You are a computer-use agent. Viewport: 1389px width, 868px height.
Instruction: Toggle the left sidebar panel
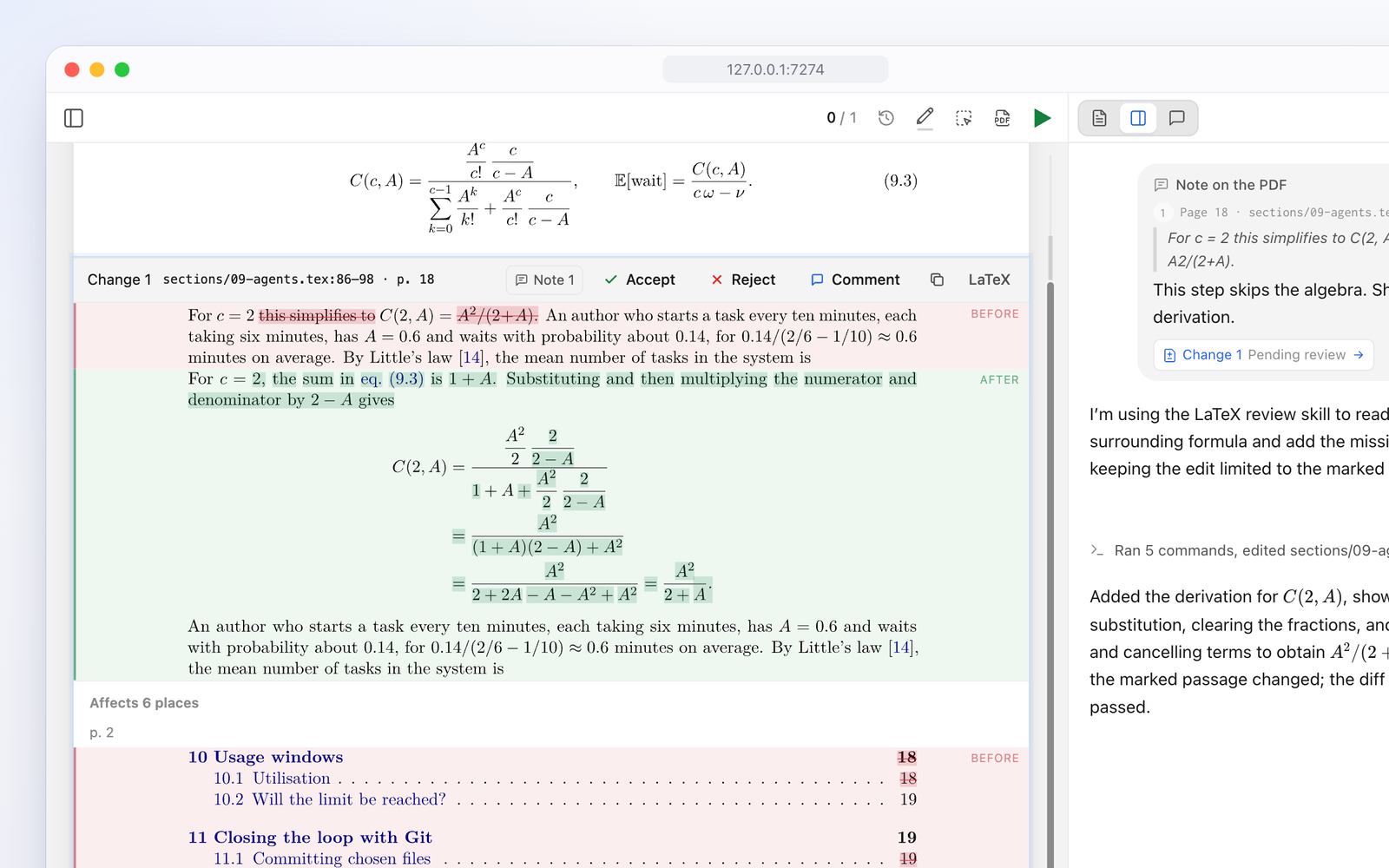pyautogui.click(x=74, y=118)
